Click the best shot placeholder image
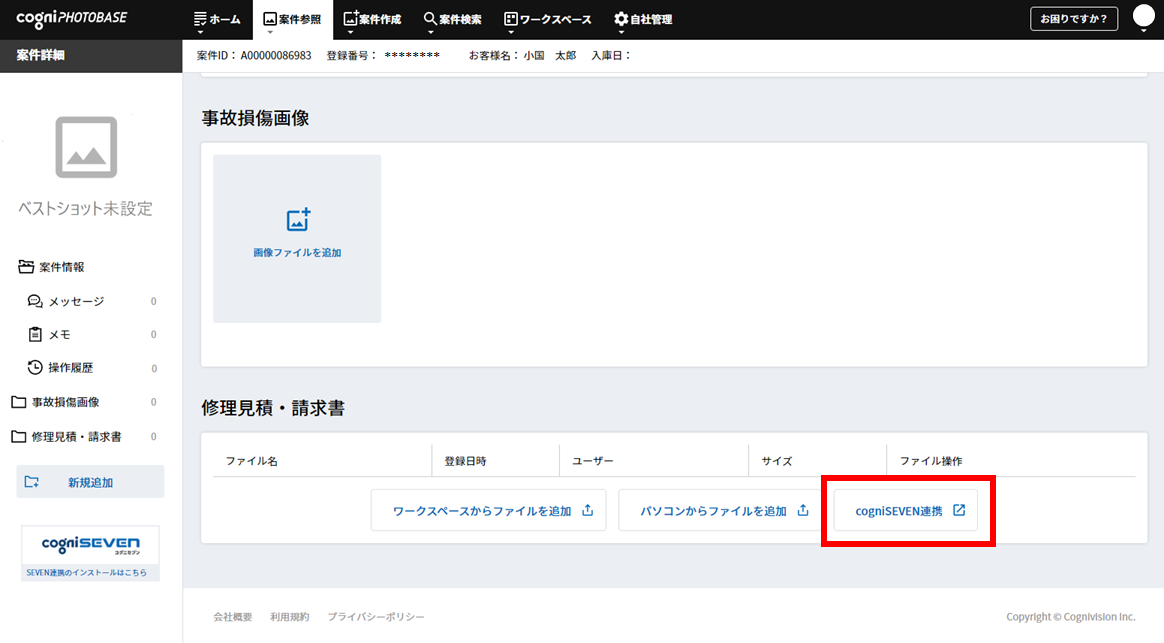The height and width of the screenshot is (643, 1164). 86,147
